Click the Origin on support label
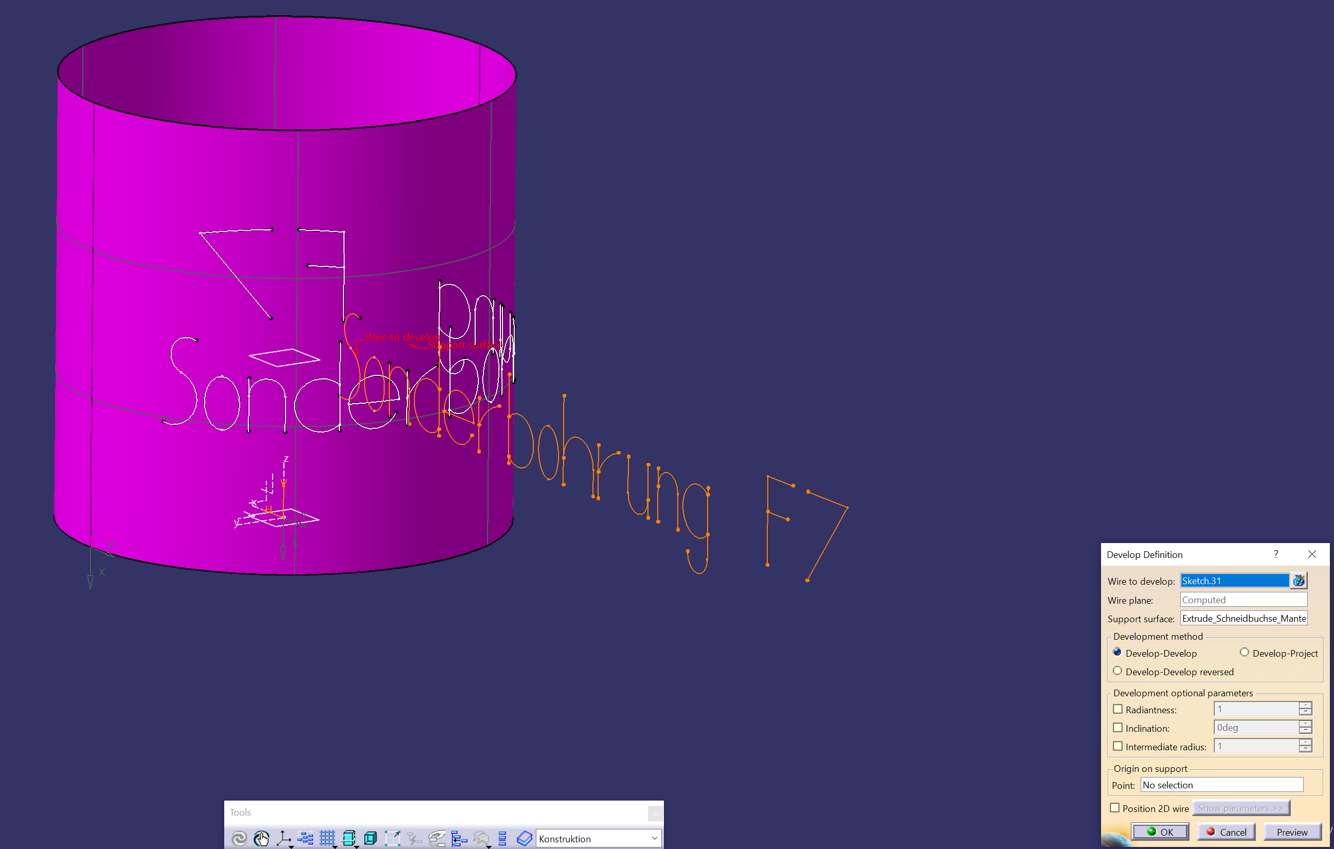This screenshot has width=1334, height=849. click(x=1151, y=769)
